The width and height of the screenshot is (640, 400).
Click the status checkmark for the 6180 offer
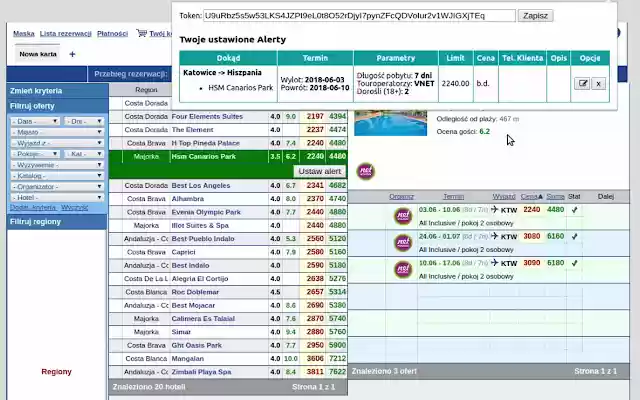click(574, 263)
